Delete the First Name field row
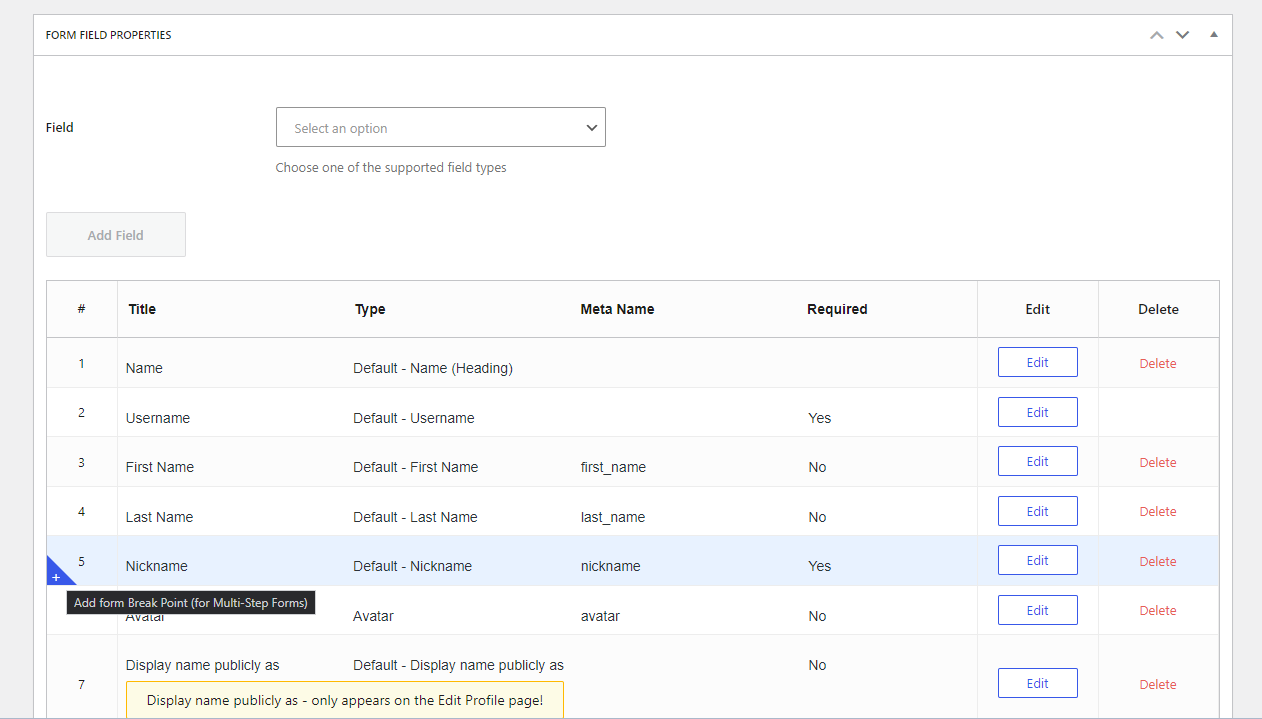Viewport: 1262px width, 719px height. click(x=1158, y=463)
